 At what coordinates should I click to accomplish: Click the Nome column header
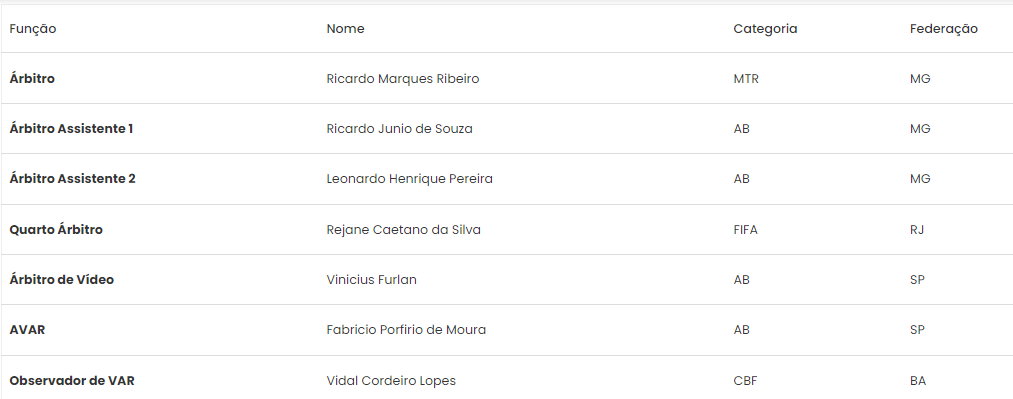coord(346,29)
